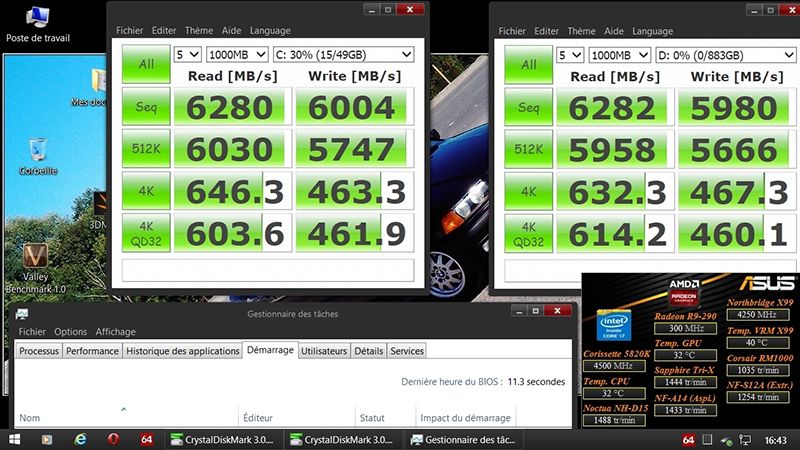Open 1000MB size dropdown in right CrystalDiskMark
Viewport: 800px width, 450px height.
coord(620,55)
